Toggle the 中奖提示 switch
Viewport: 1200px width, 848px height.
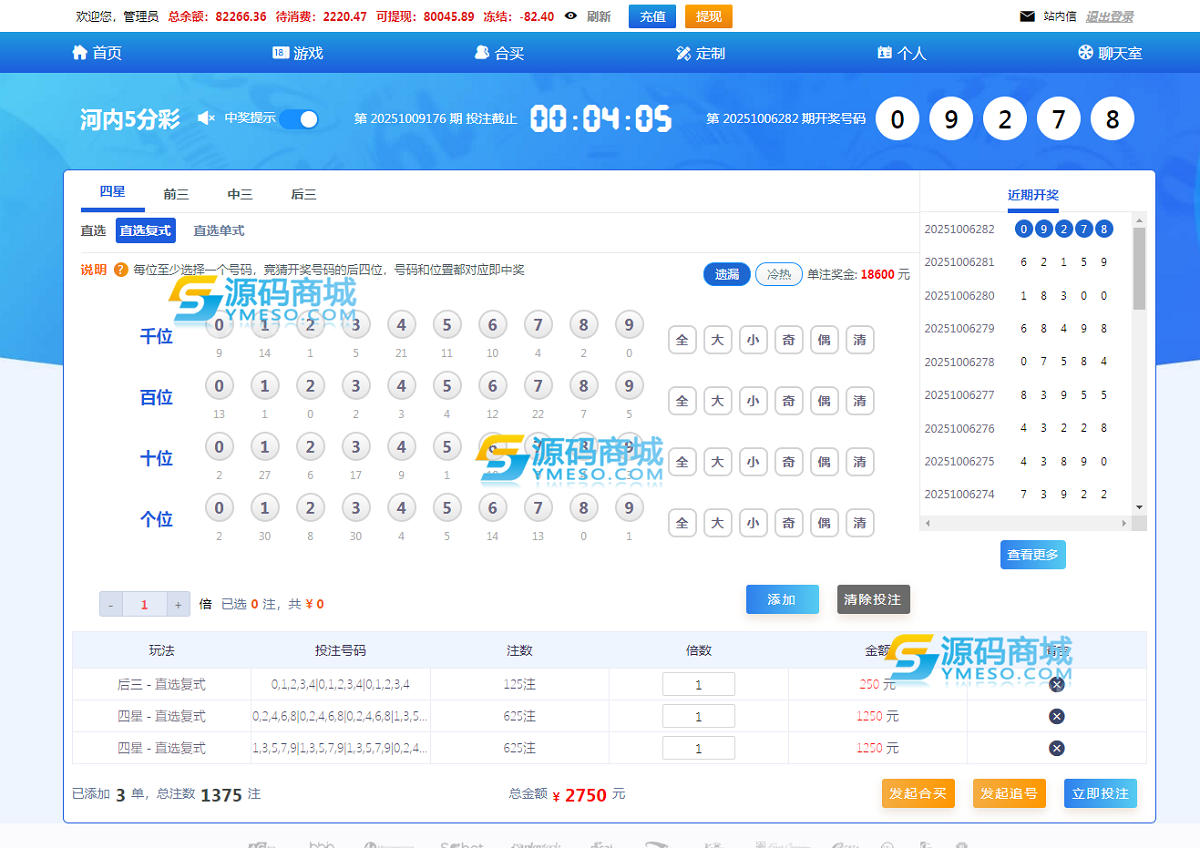tap(299, 119)
